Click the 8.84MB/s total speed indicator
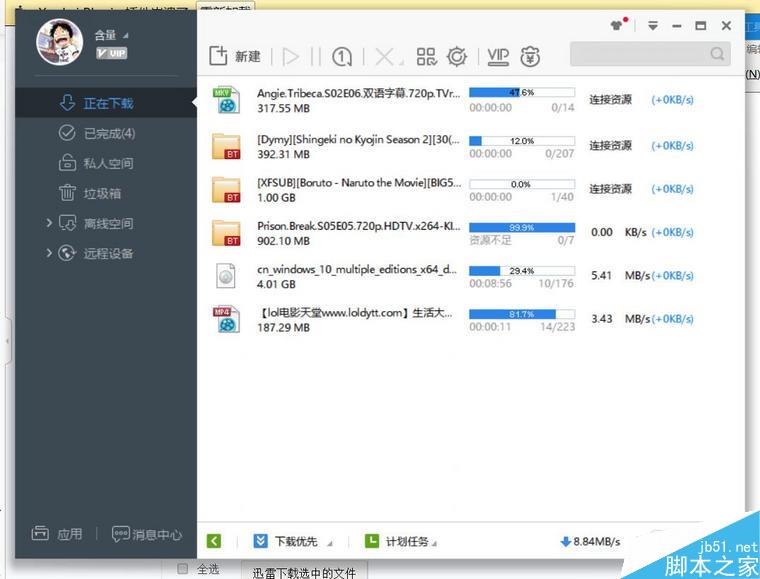 point(590,541)
